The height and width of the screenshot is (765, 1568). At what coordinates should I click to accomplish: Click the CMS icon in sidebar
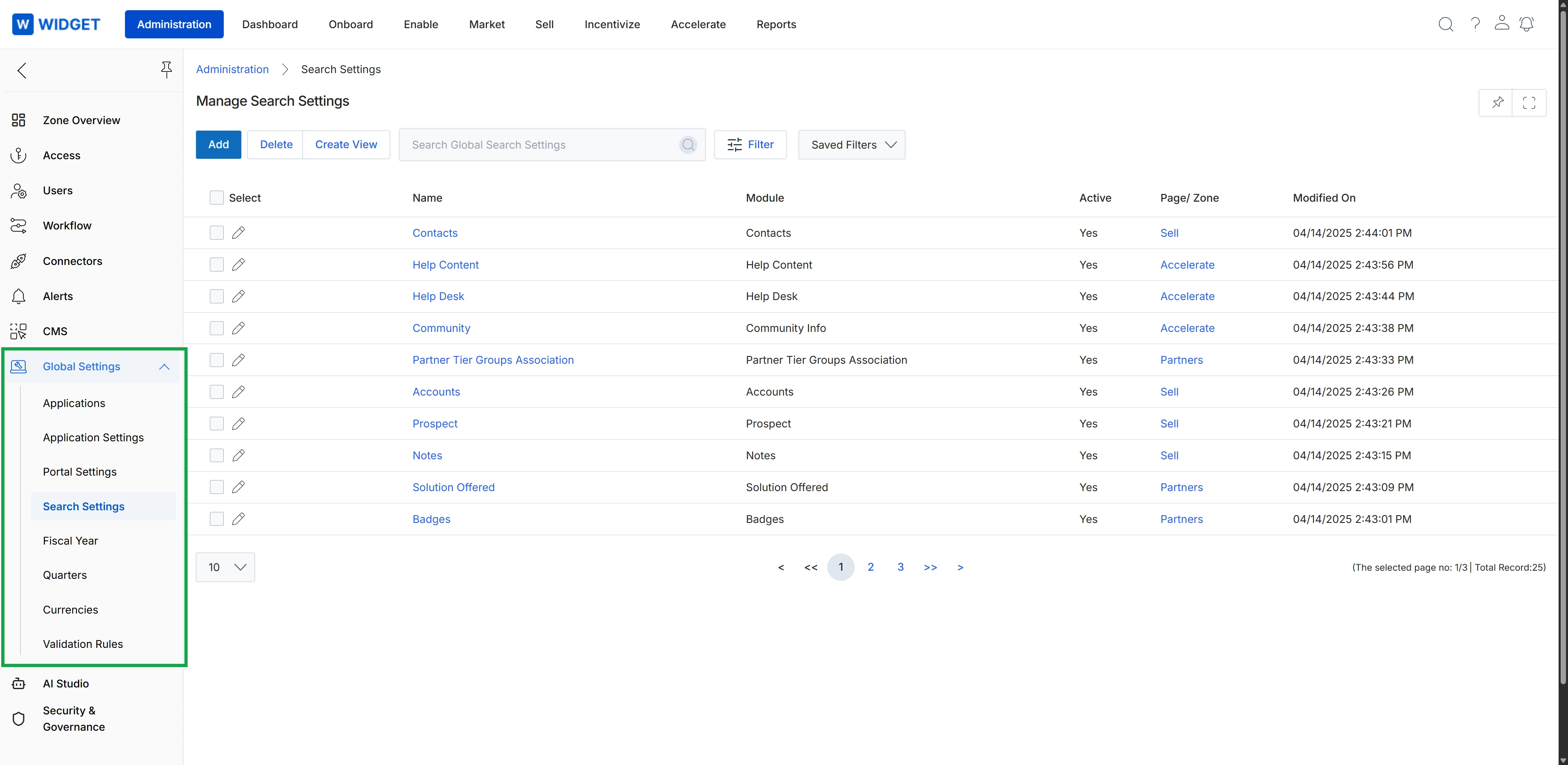(18, 331)
